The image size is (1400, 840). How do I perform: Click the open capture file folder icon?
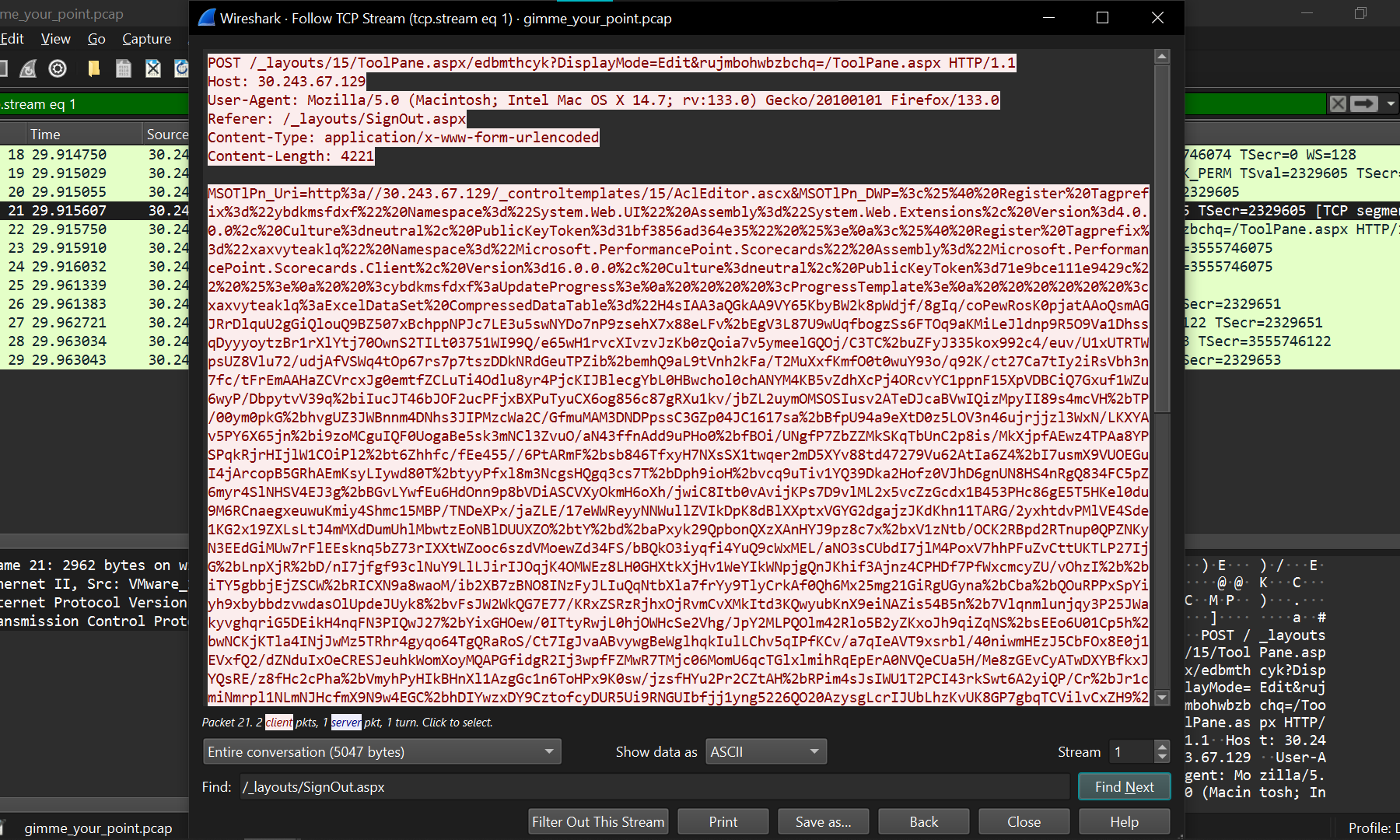(93, 68)
